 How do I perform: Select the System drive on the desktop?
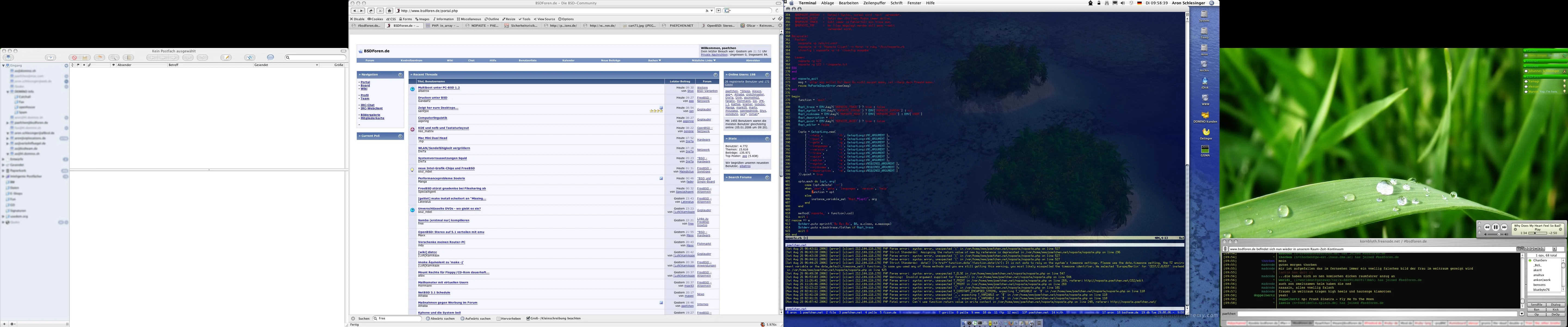pos(1204,16)
